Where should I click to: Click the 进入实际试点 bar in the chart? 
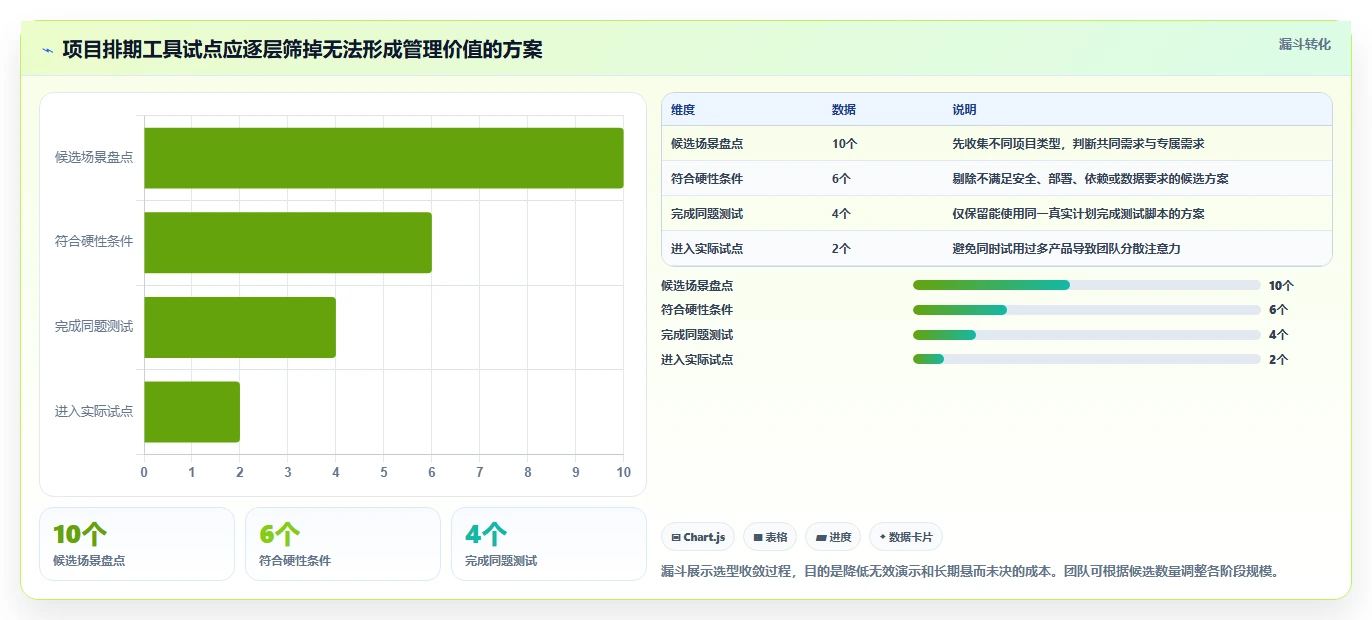point(192,412)
